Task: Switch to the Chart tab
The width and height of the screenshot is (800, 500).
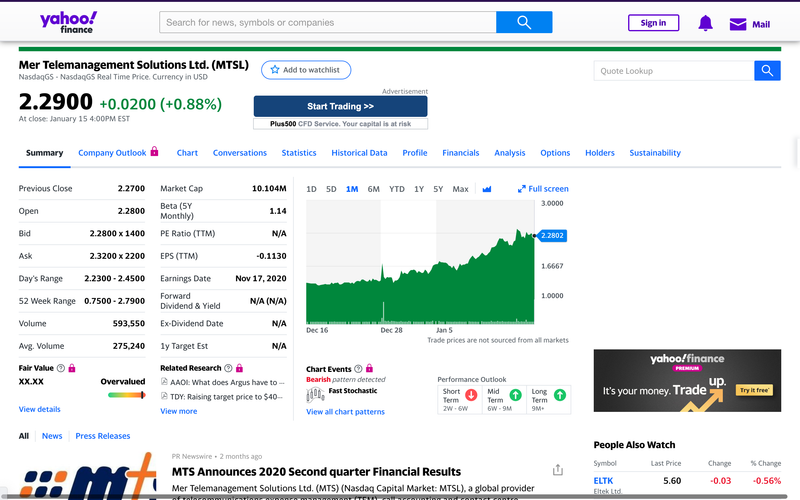Action: [x=187, y=153]
